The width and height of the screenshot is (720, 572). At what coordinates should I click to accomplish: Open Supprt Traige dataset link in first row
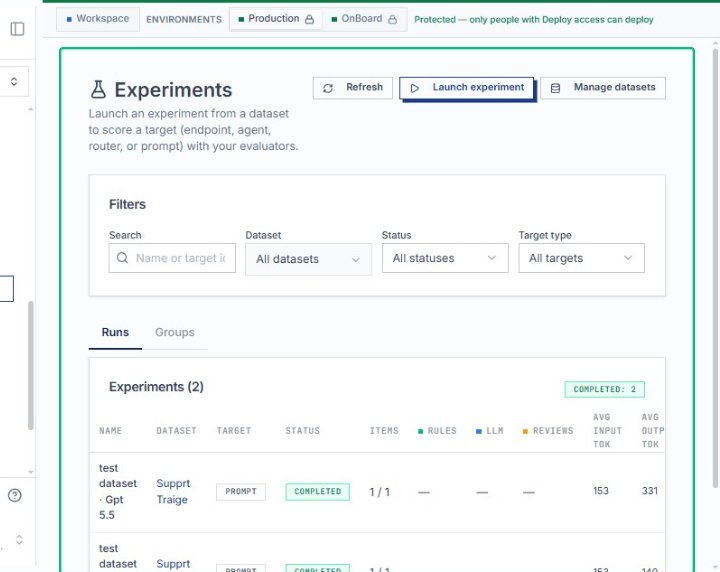point(173,491)
